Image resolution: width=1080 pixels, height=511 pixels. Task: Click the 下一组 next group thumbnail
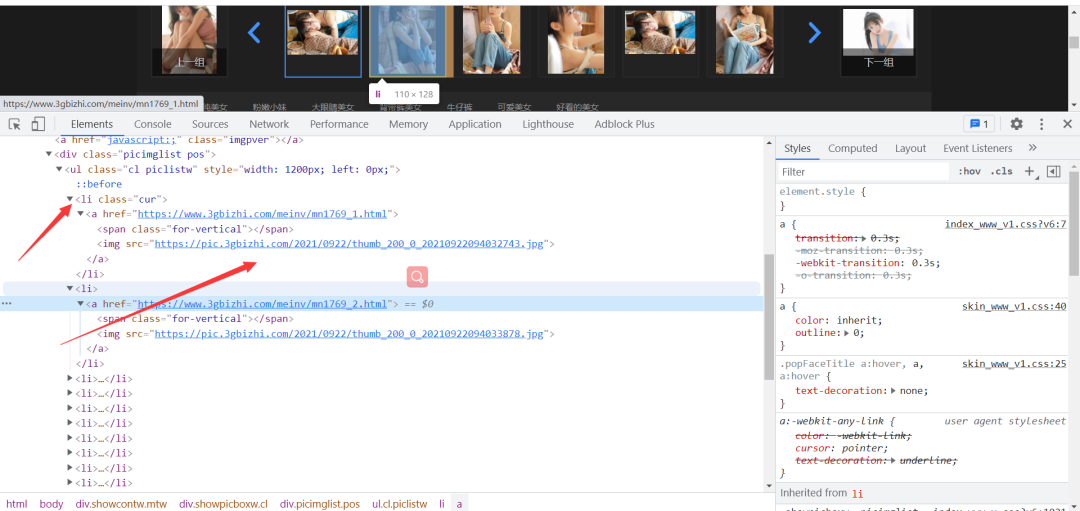(x=878, y=42)
